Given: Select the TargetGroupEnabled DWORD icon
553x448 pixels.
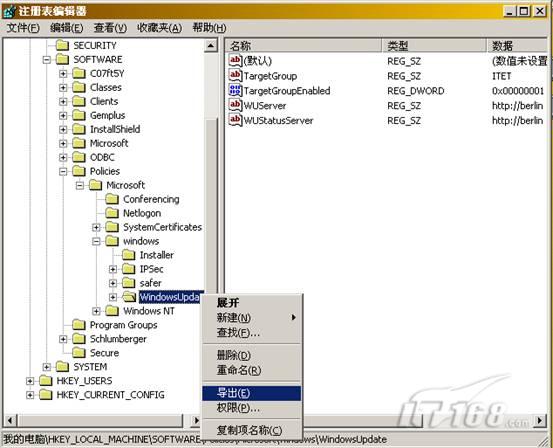Looking at the screenshot, I should click(235, 90).
